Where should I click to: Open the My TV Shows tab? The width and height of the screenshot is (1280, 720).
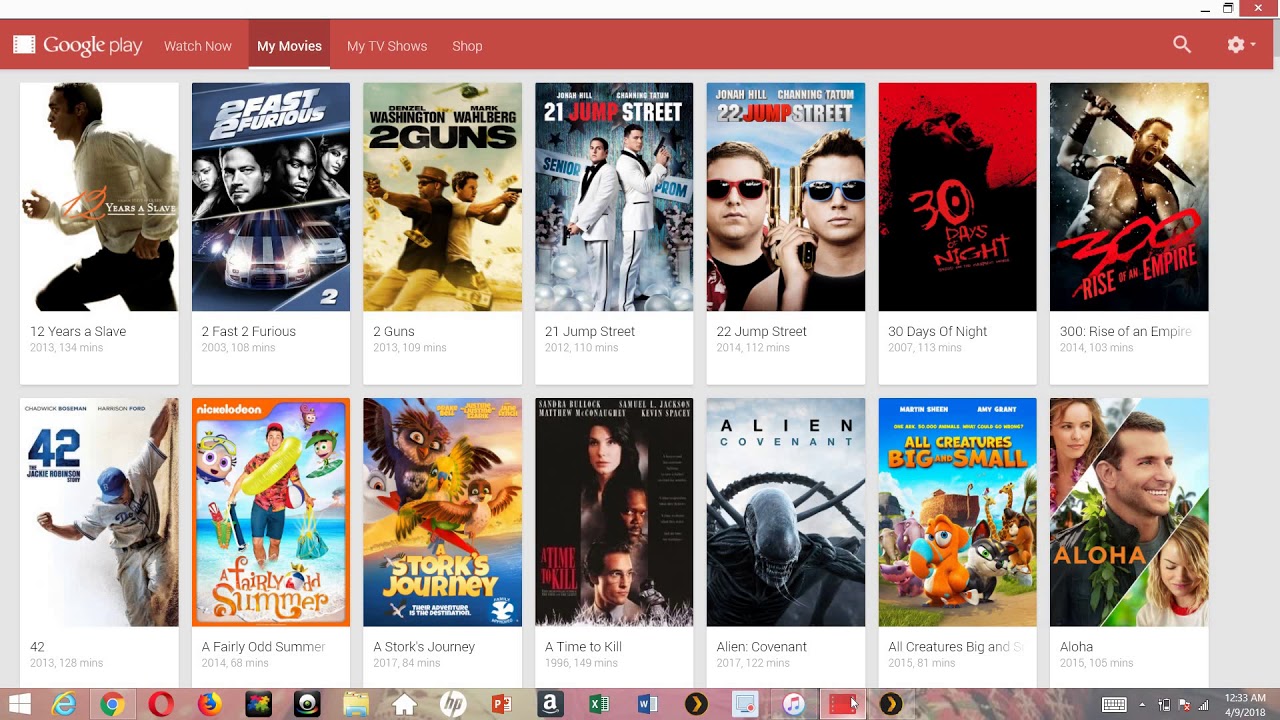point(387,46)
